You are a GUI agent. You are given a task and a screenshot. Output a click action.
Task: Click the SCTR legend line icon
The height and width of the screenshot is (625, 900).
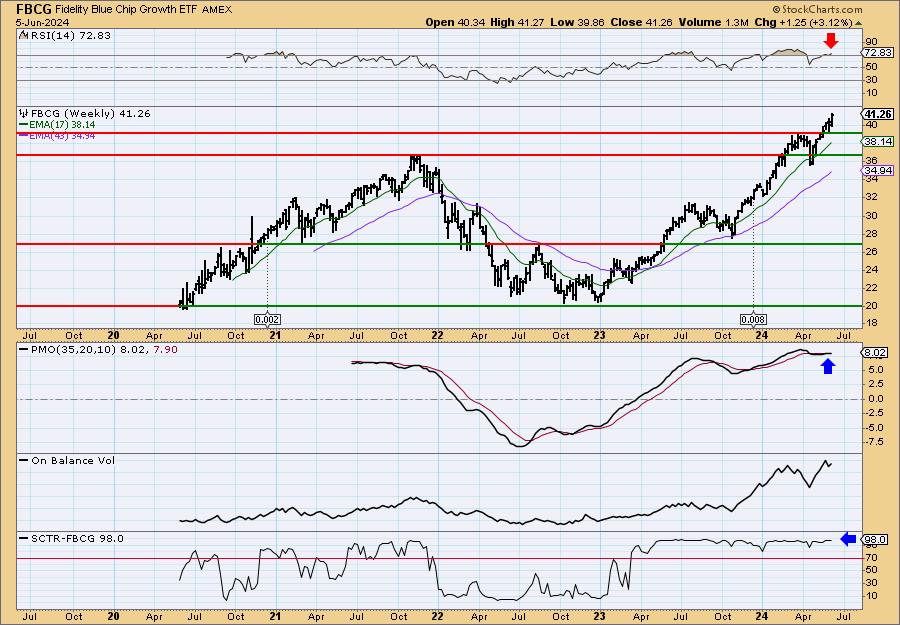[x=23, y=538]
